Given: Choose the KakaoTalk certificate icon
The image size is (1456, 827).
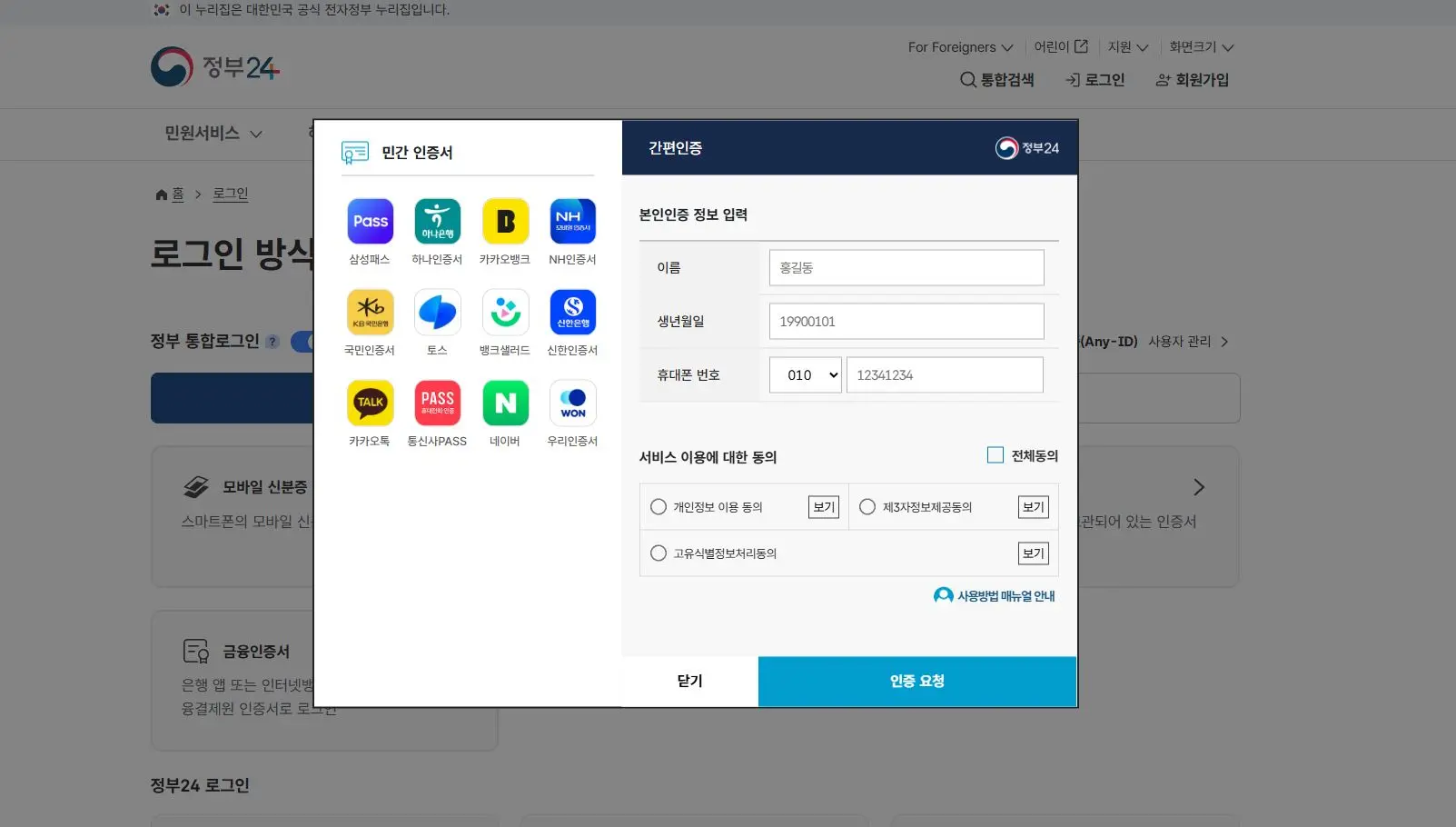Looking at the screenshot, I should pyautogui.click(x=371, y=403).
